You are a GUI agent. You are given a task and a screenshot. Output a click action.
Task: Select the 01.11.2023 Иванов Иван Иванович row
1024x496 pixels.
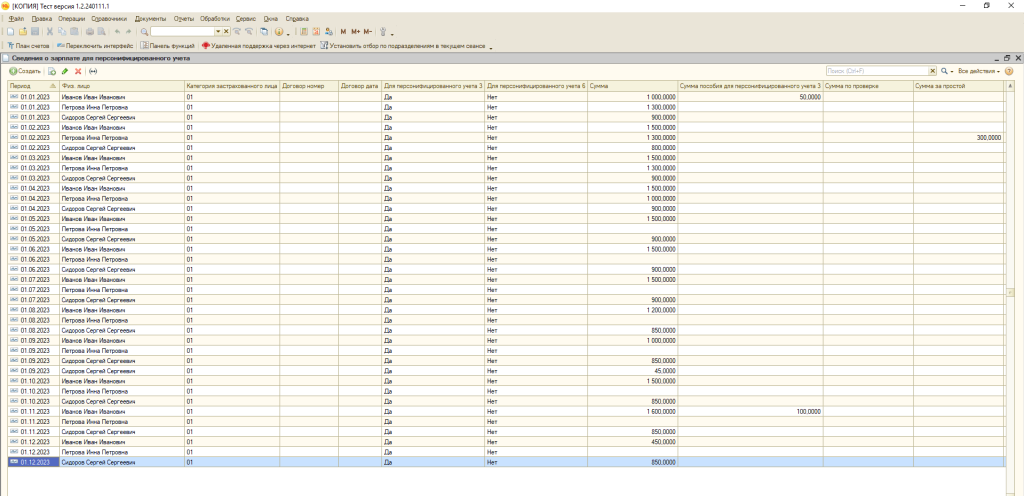[93, 411]
